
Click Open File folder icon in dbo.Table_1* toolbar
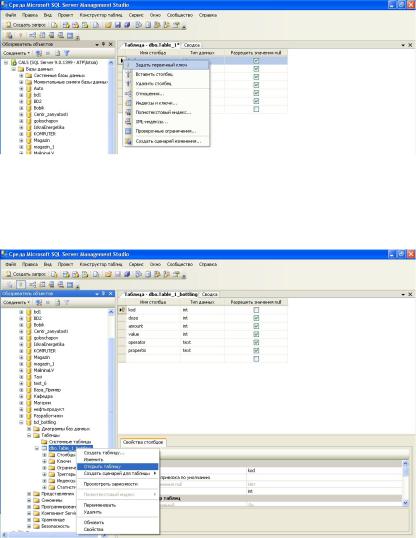(x=108, y=25)
